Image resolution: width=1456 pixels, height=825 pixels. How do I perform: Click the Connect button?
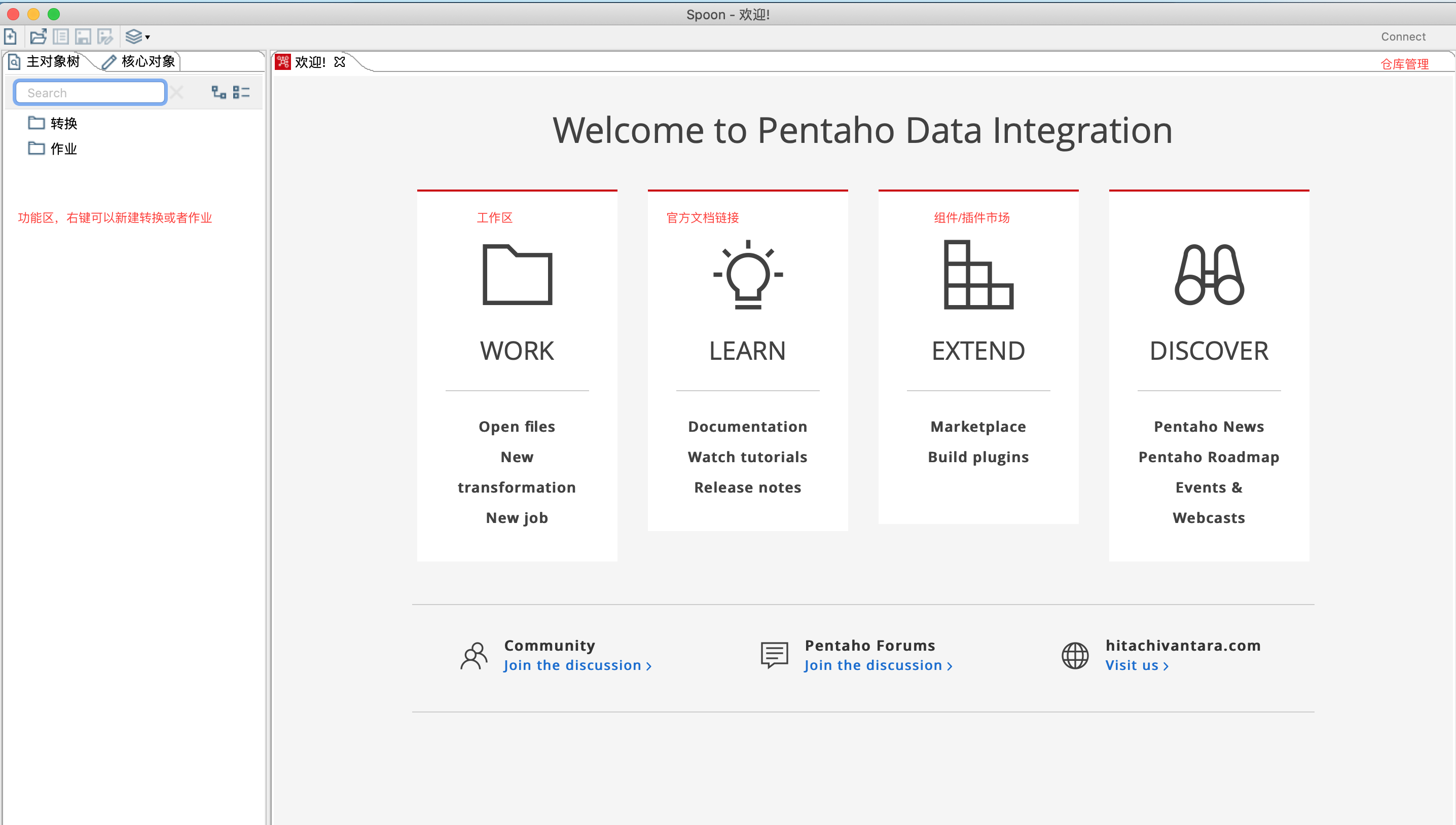tap(1403, 37)
